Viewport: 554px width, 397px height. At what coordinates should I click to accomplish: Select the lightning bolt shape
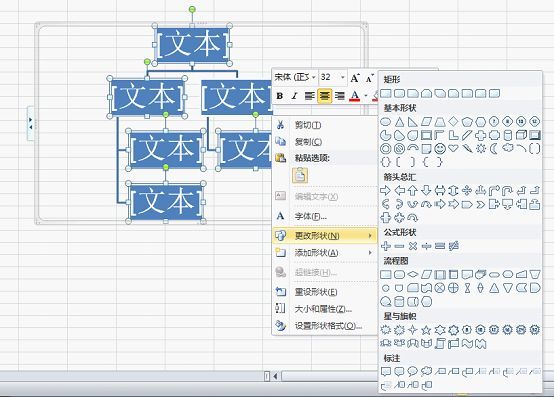coord(467,148)
